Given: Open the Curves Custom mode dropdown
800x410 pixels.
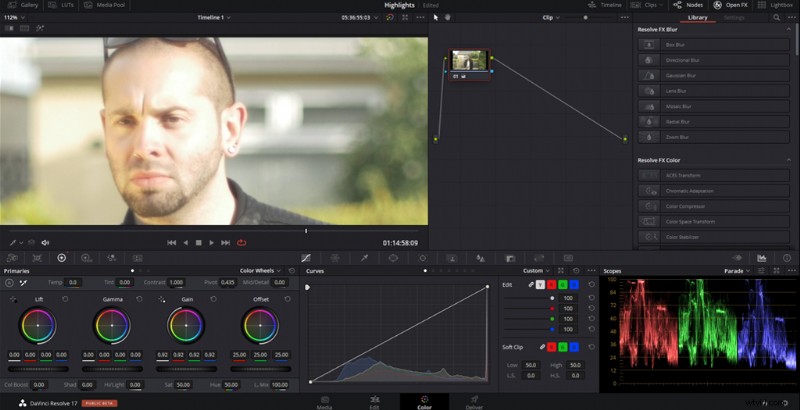Looking at the screenshot, I should pyautogui.click(x=536, y=271).
